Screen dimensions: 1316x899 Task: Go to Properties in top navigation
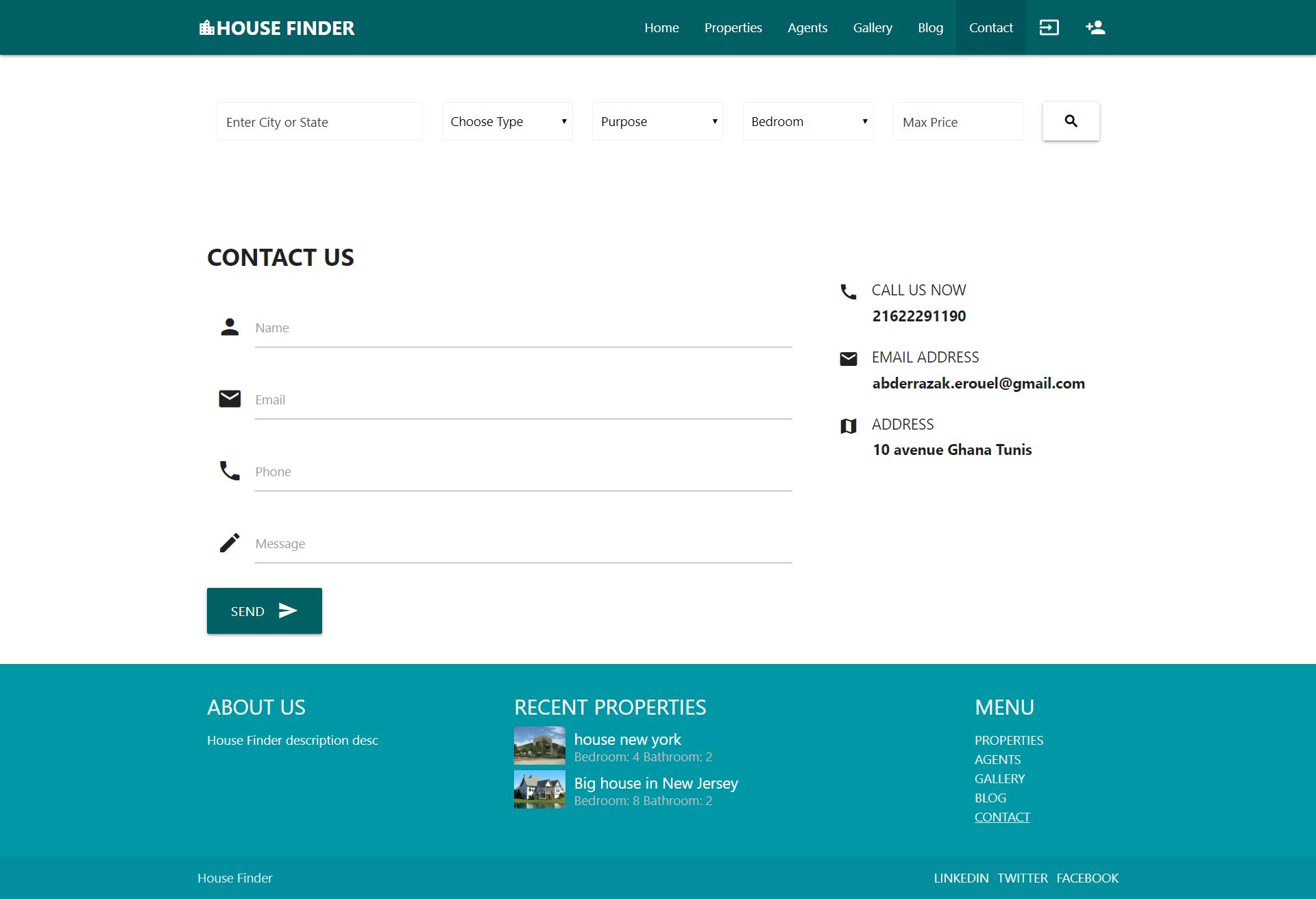click(x=733, y=27)
